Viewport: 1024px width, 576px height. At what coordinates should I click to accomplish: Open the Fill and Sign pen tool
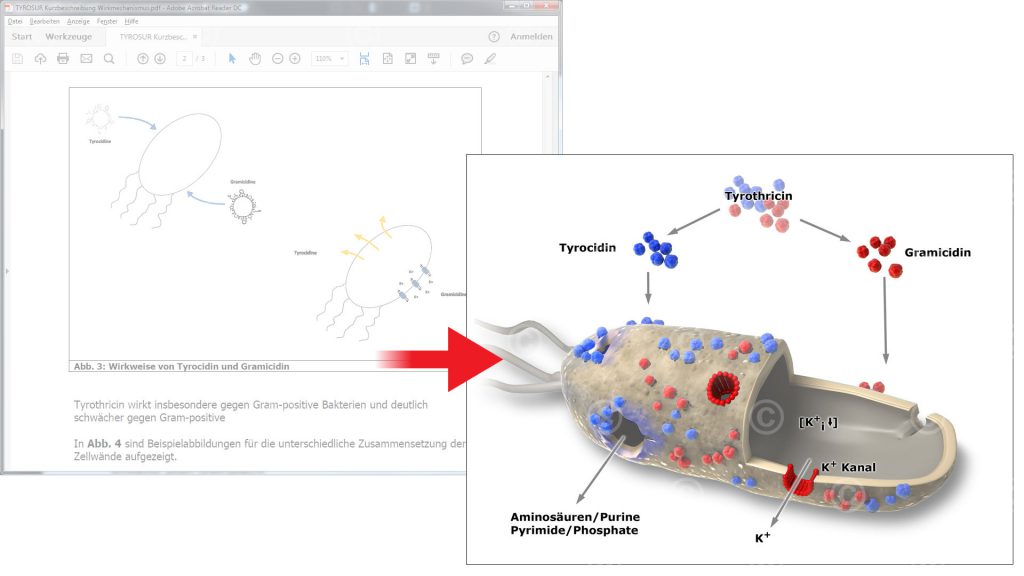point(489,58)
